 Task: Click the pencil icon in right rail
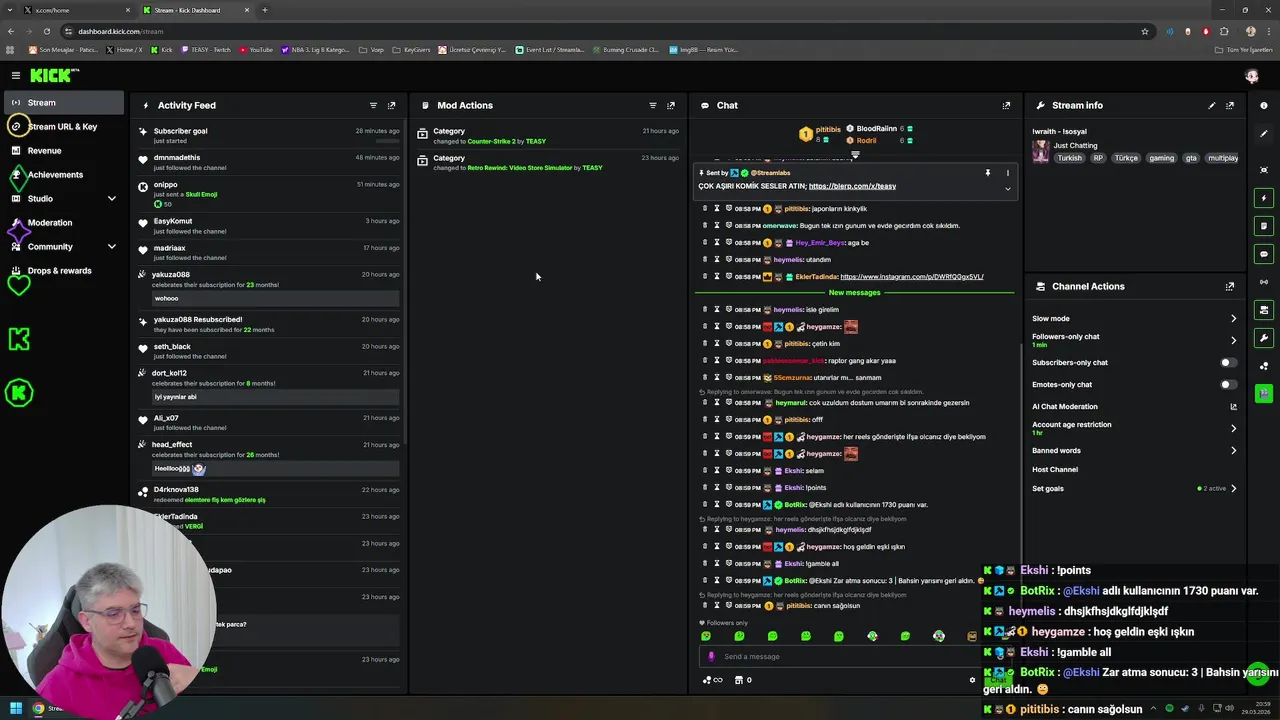tap(1264, 134)
